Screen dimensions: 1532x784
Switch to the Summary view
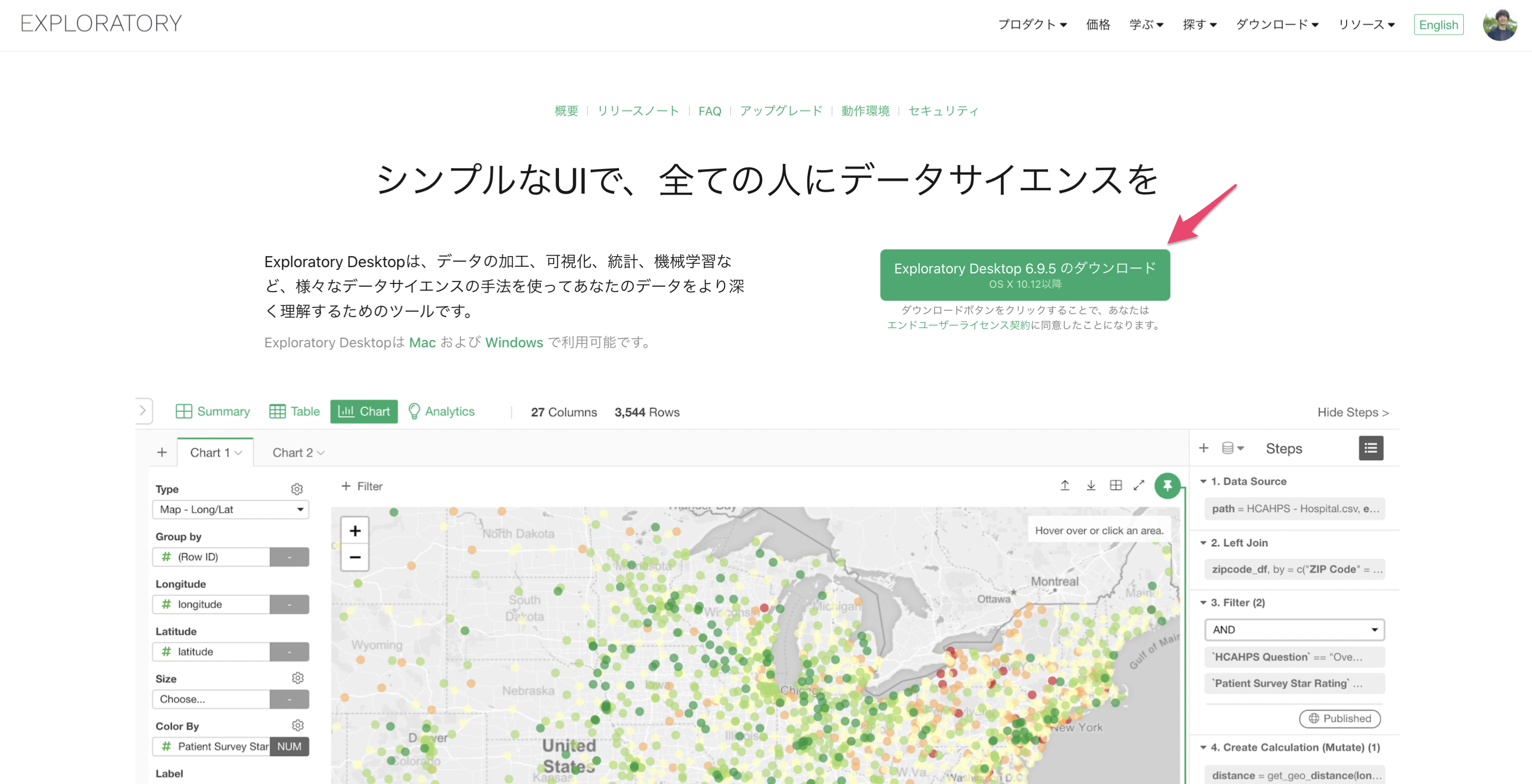(x=213, y=411)
